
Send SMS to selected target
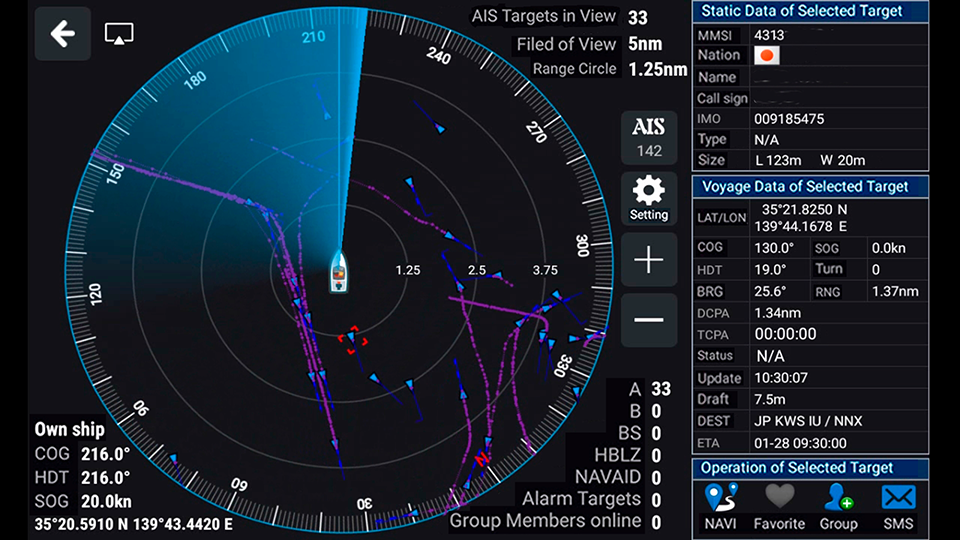[x=898, y=506]
